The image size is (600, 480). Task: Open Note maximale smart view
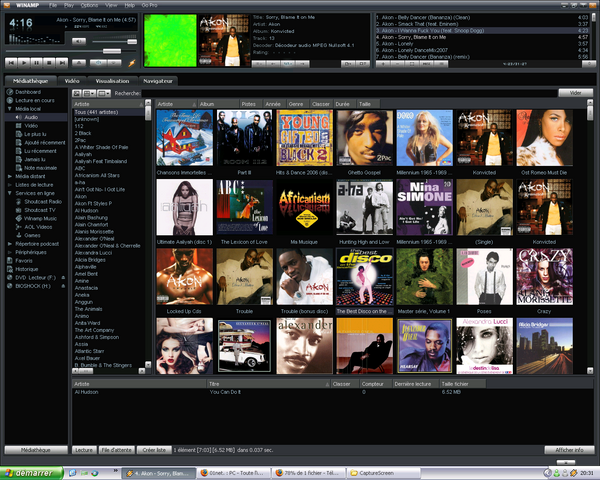point(36,168)
